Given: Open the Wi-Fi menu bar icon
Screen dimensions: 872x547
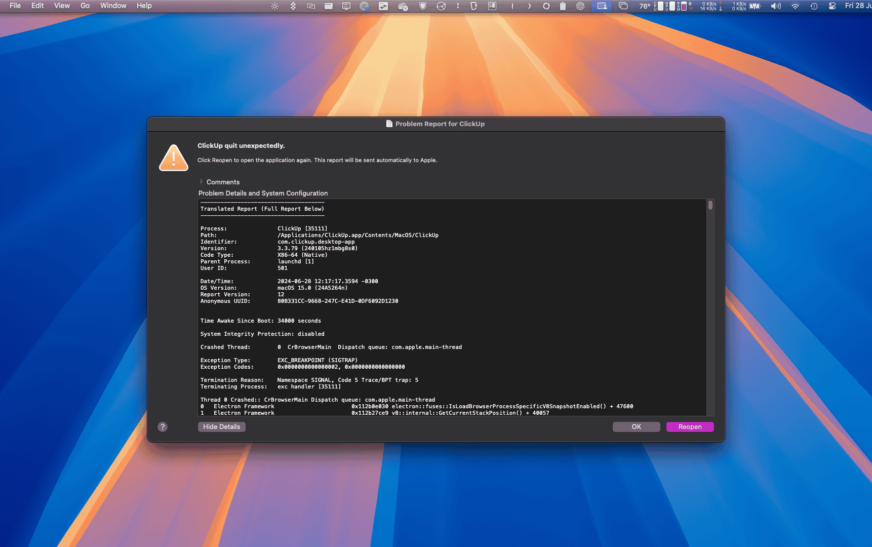Looking at the screenshot, I should (x=795, y=6).
